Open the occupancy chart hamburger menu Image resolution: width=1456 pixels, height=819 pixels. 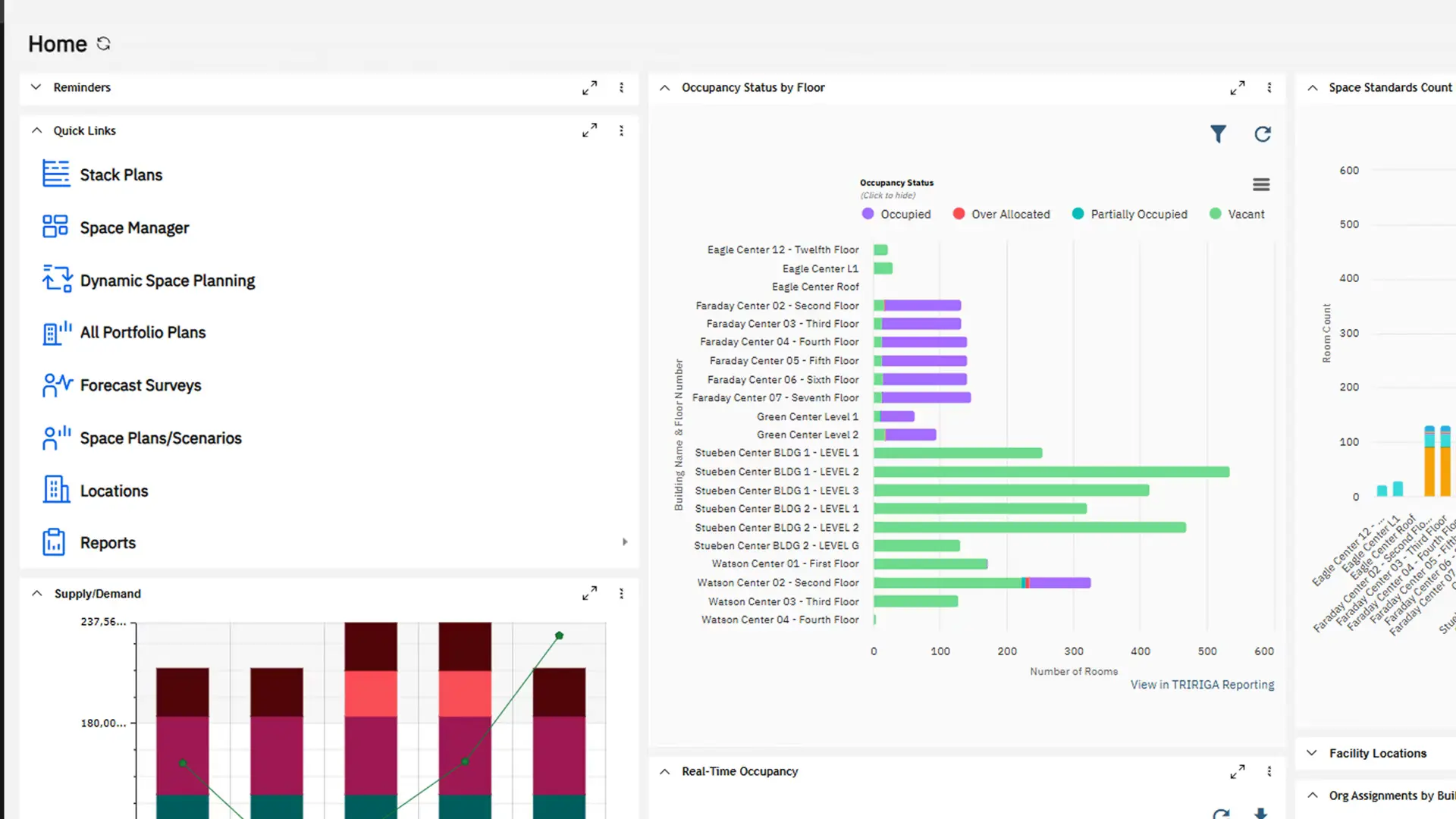click(1261, 184)
